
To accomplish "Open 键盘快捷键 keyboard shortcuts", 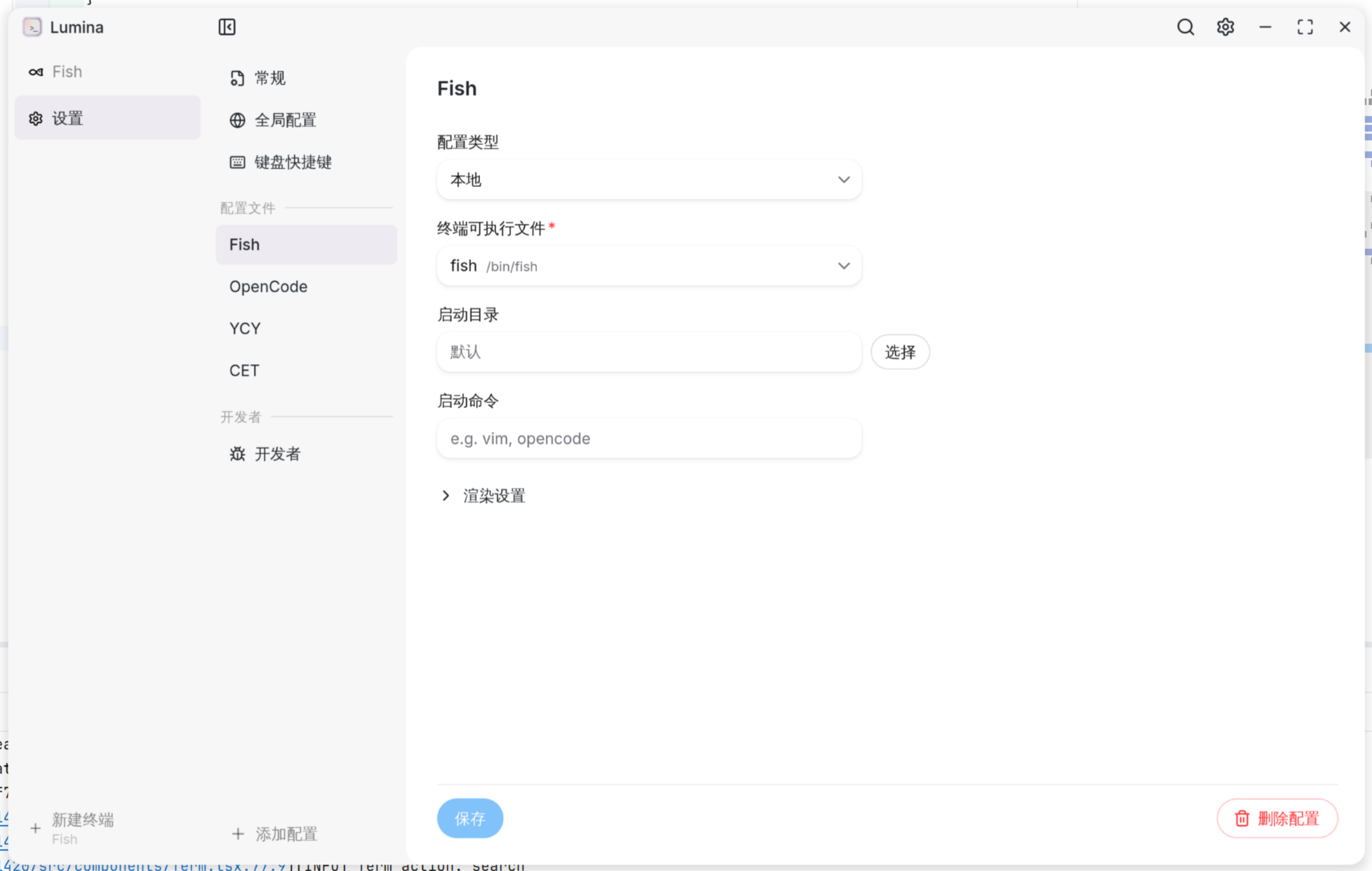I will coord(306,162).
